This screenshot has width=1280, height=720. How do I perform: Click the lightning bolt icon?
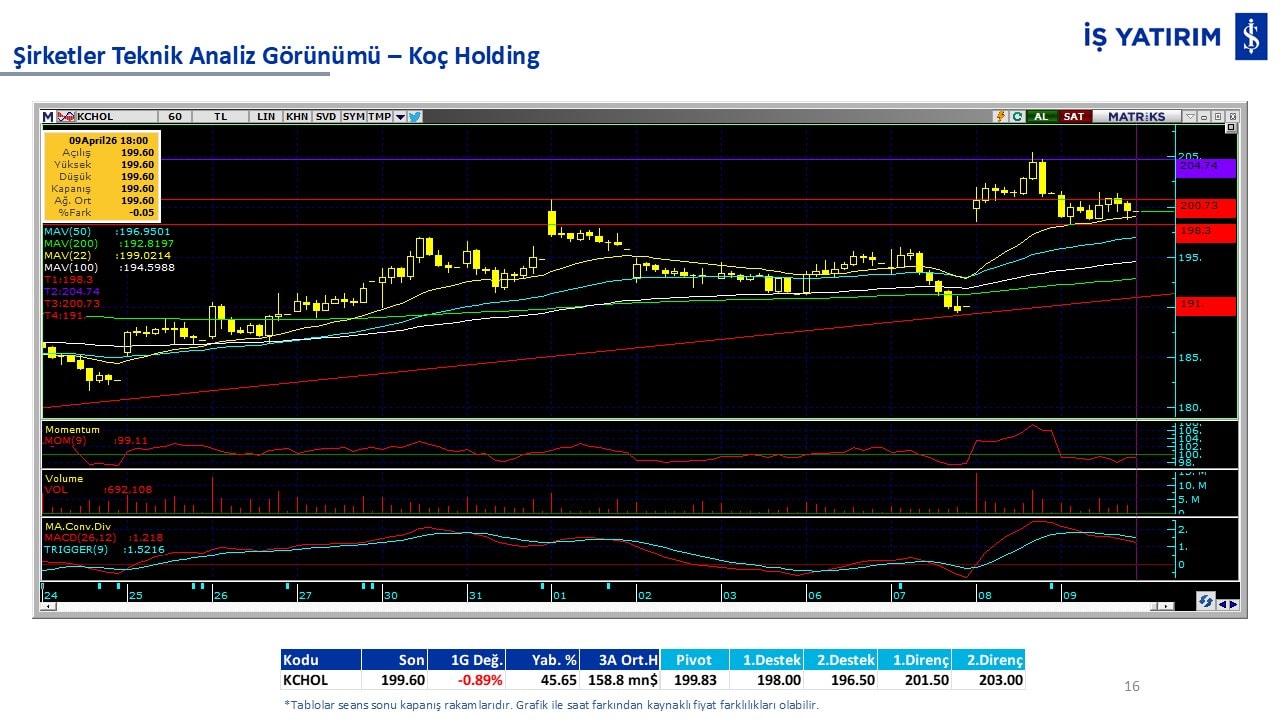click(x=999, y=116)
